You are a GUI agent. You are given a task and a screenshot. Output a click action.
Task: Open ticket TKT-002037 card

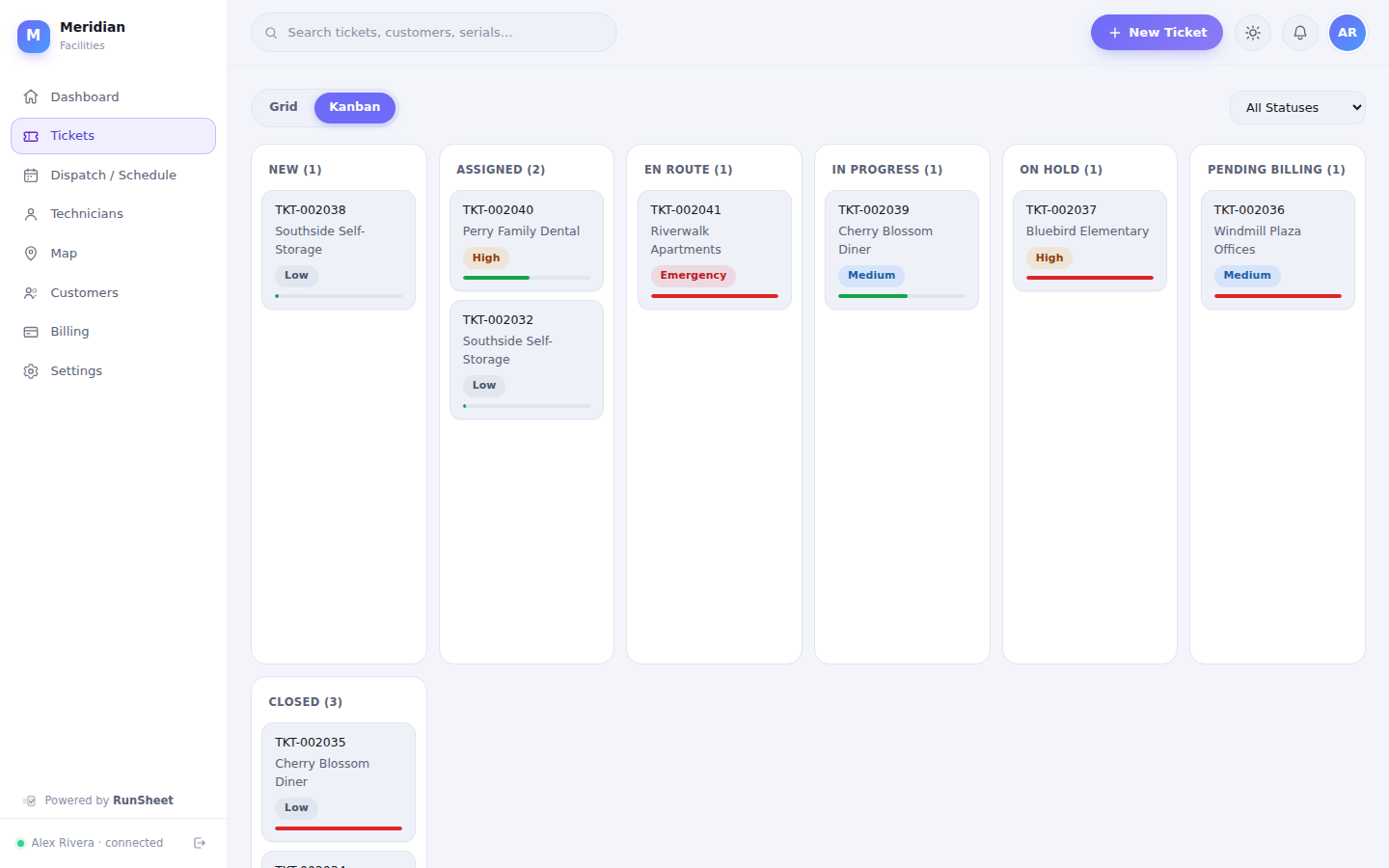coord(1090,241)
